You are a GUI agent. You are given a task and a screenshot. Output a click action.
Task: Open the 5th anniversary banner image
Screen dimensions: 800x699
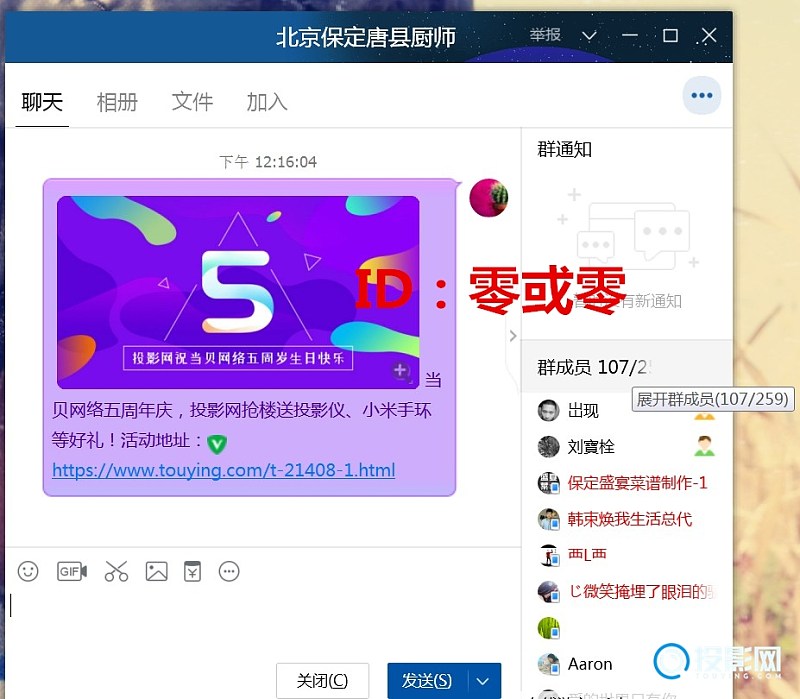pos(238,292)
